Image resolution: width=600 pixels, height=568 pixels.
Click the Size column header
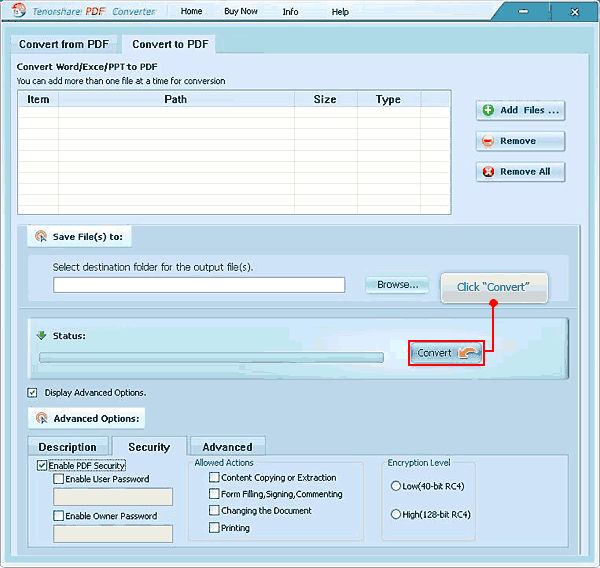[x=325, y=100]
